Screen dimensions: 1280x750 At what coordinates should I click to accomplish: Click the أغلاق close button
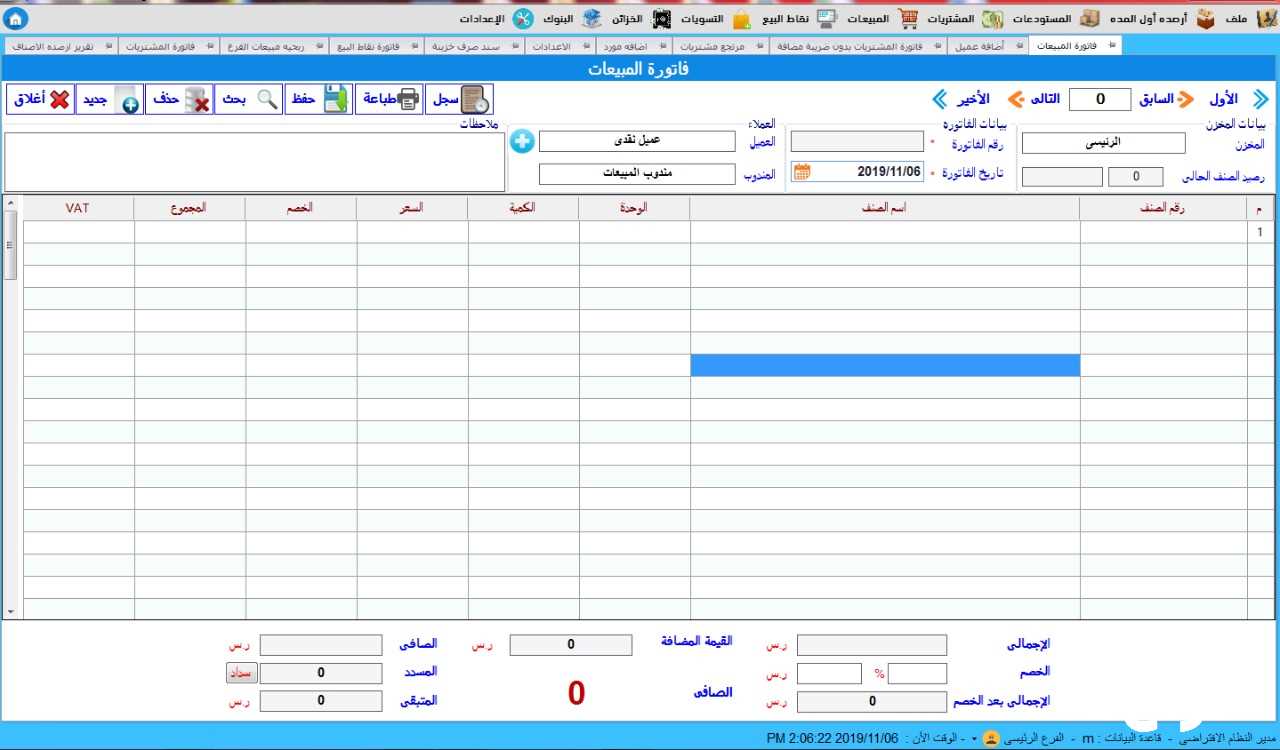[x=40, y=99]
